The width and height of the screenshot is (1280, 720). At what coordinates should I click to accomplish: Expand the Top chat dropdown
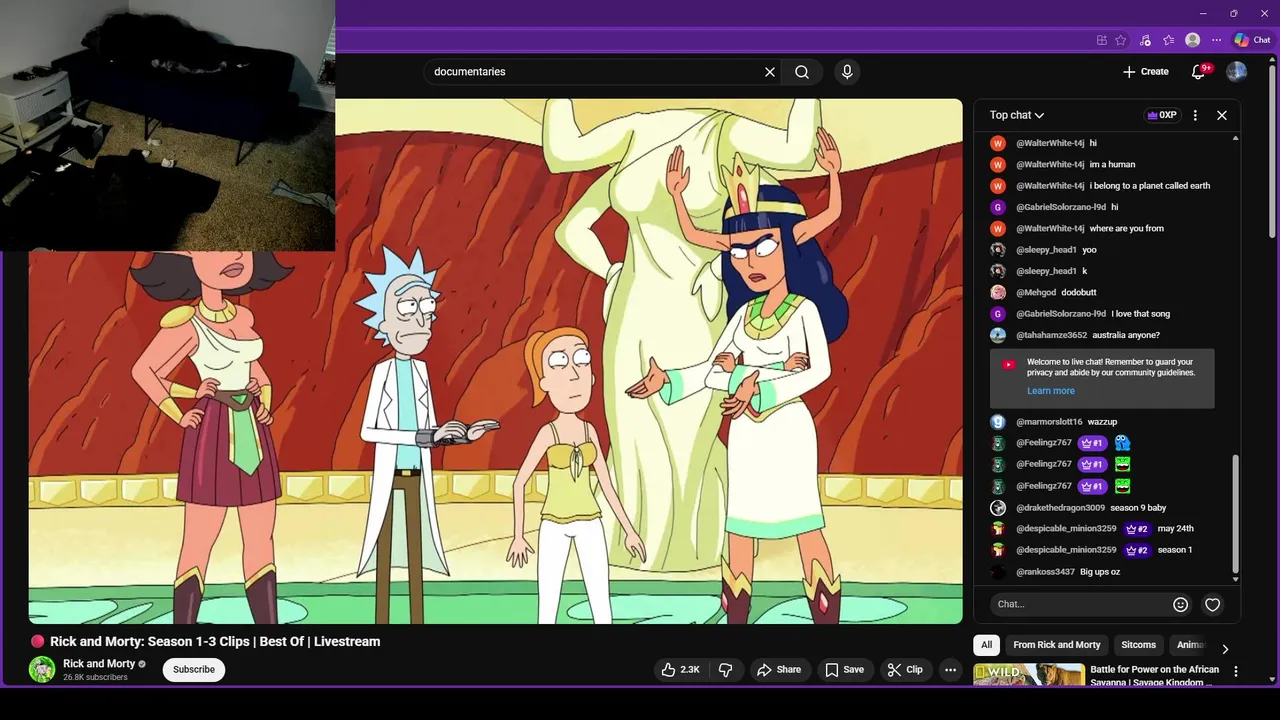(1017, 115)
